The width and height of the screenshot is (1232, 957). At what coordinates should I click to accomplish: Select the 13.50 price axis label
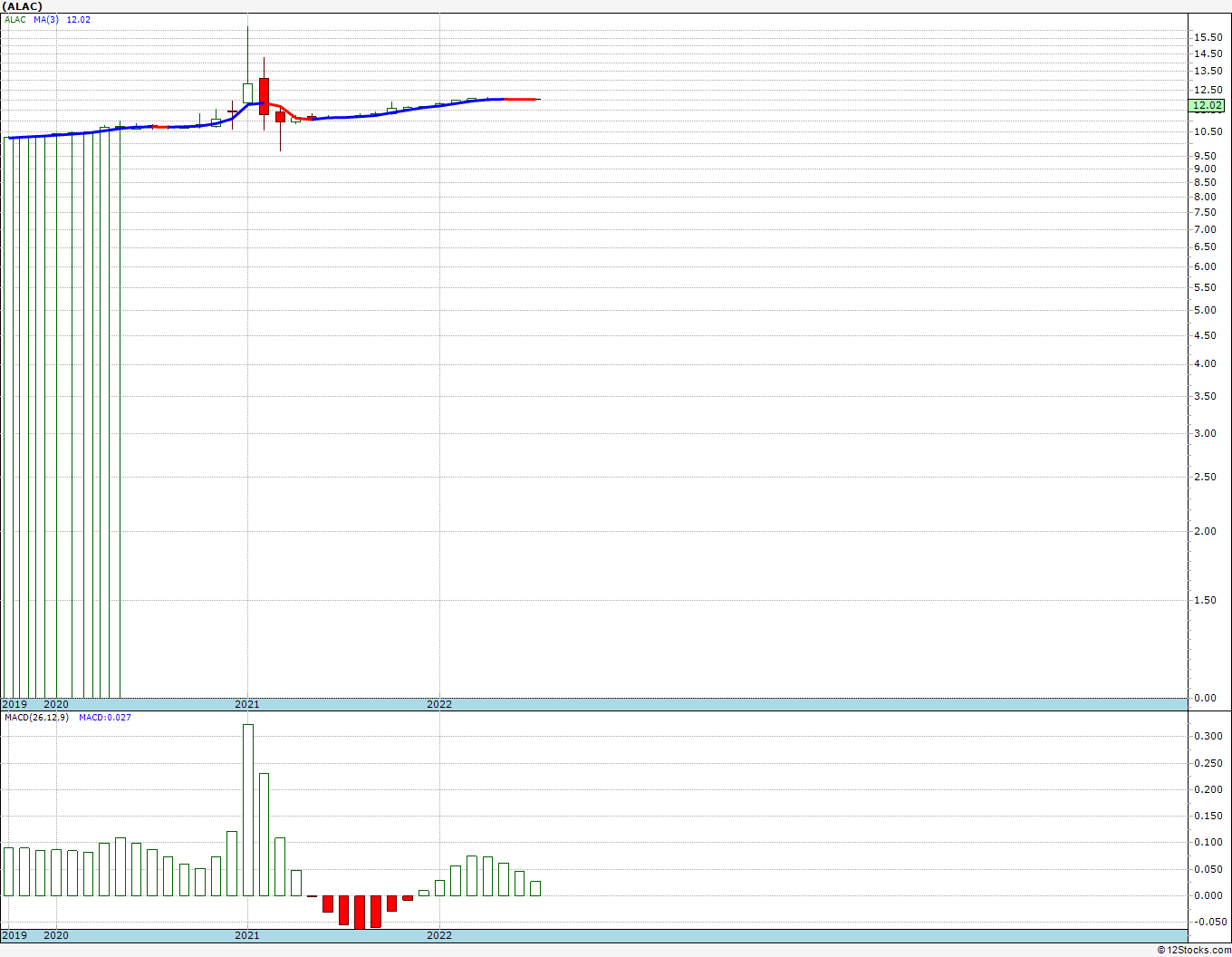[1208, 71]
